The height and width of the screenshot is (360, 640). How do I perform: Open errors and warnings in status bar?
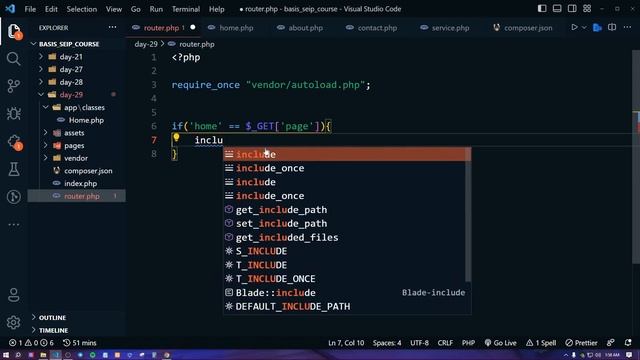pos(31,343)
